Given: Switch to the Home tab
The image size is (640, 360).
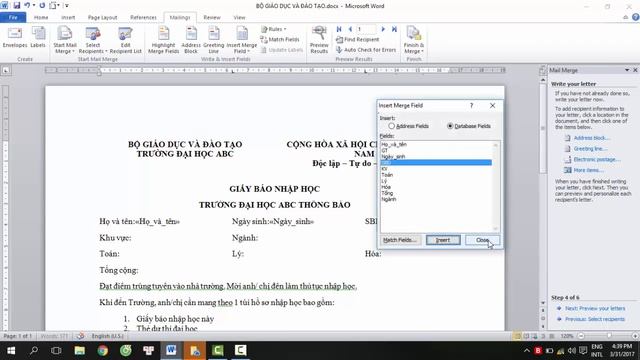Looking at the screenshot, I should pyautogui.click(x=41, y=18).
